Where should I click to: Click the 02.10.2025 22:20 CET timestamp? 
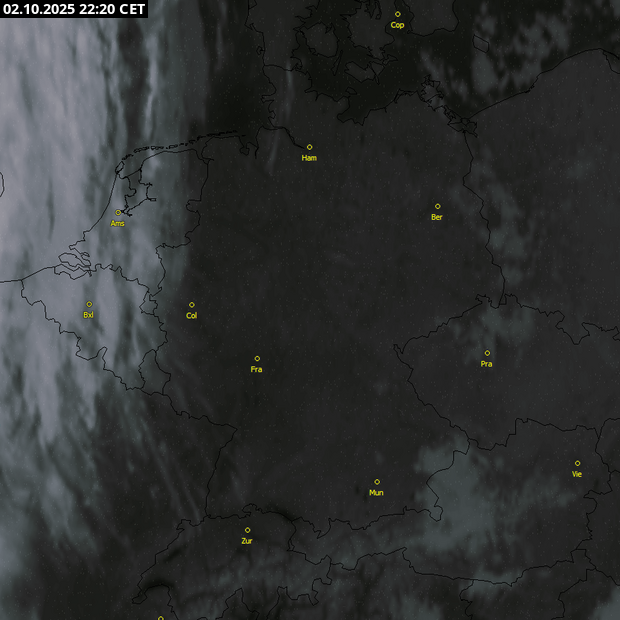pos(74,9)
